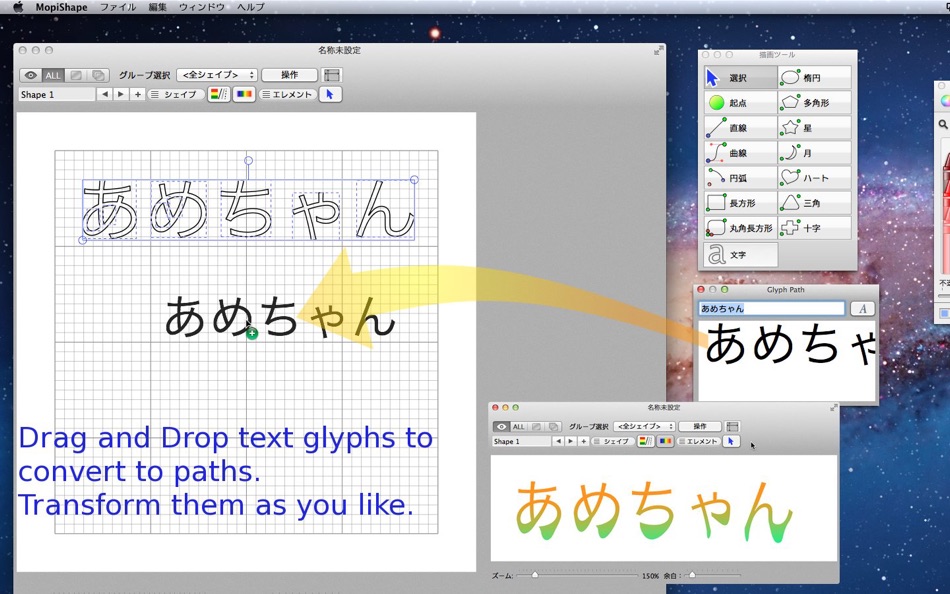Select the 選択 arrow tool in drawing tools
950x594 pixels.
(740, 78)
